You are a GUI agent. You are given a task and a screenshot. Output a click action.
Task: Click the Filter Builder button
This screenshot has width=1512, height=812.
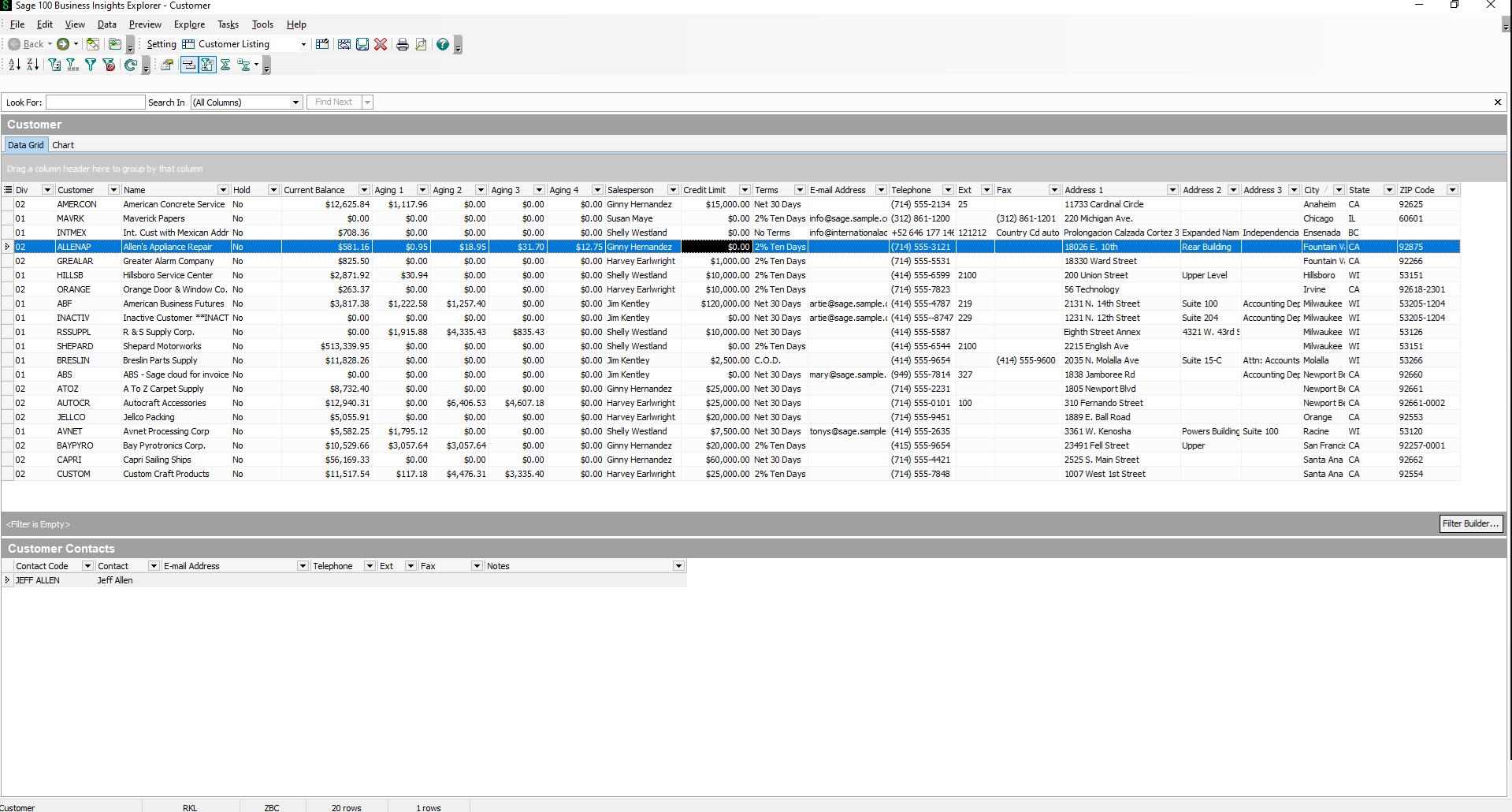click(x=1469, y=523)
